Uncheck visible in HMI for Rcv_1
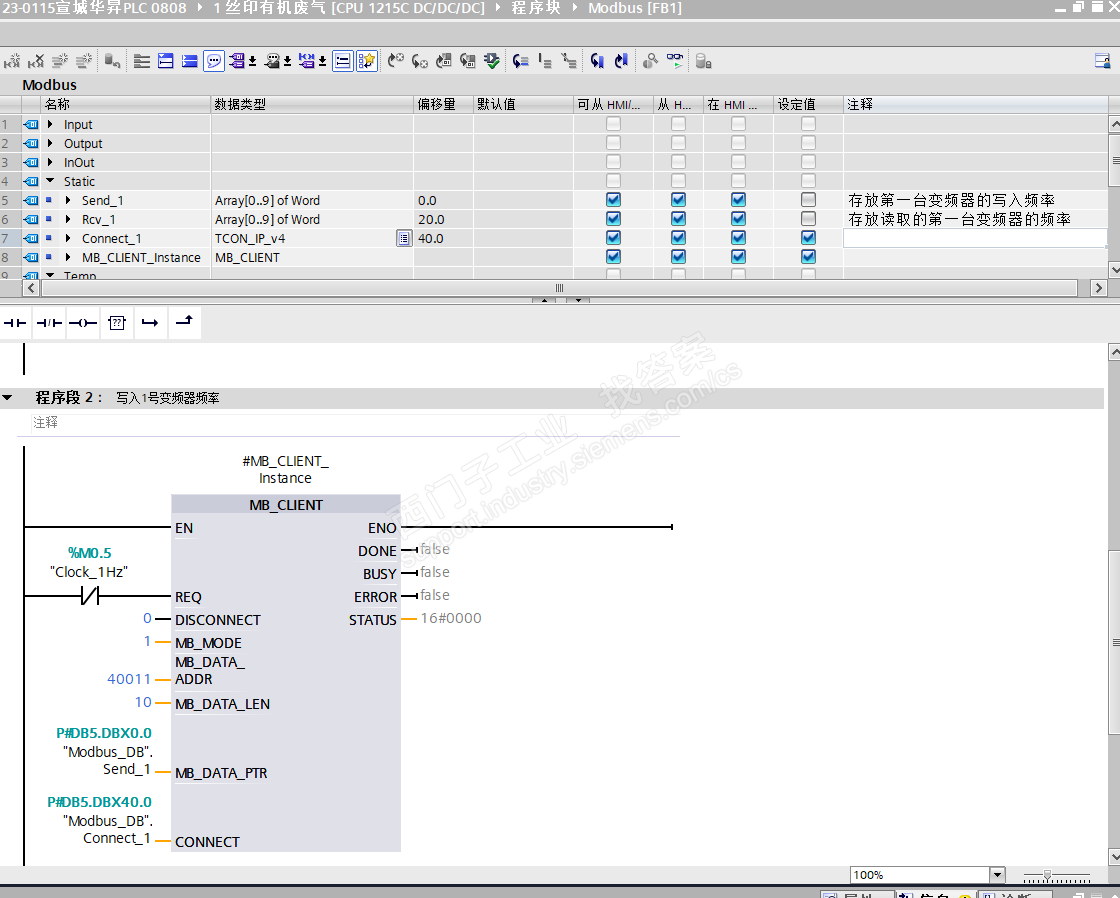Viewport: 1120px width, 898px height. [739, 219]
